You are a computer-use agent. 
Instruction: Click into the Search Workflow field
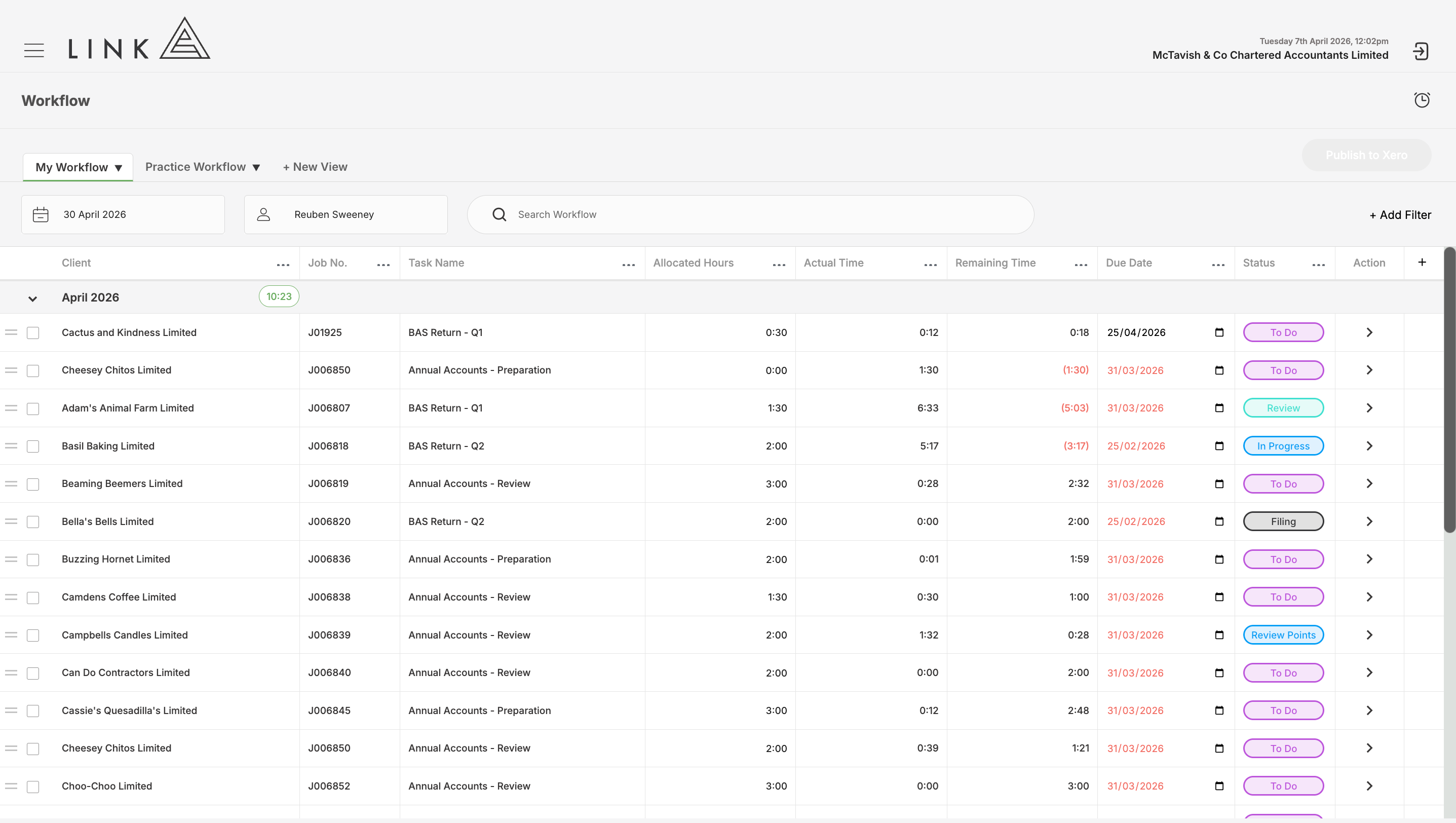point(750,215)
